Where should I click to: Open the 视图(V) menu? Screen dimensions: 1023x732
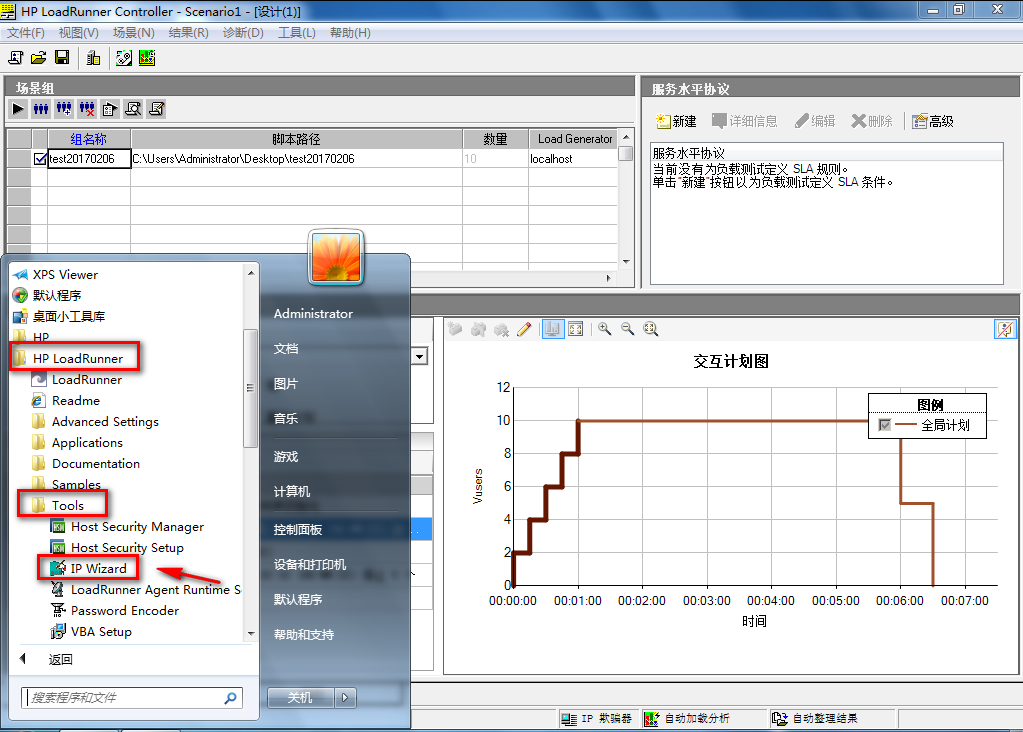78,33
